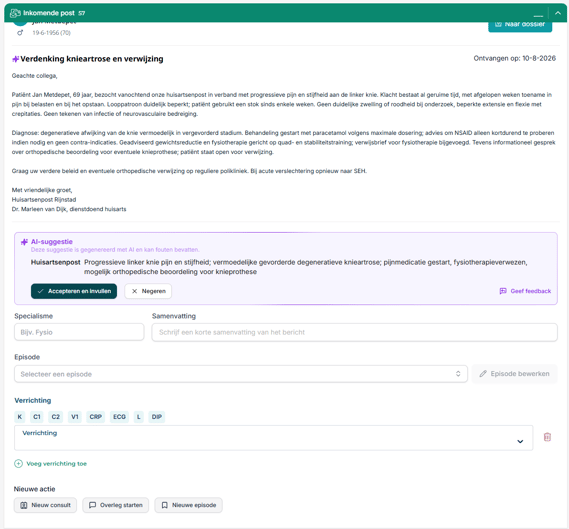Click the Inkomende post inbox icon

15,13
